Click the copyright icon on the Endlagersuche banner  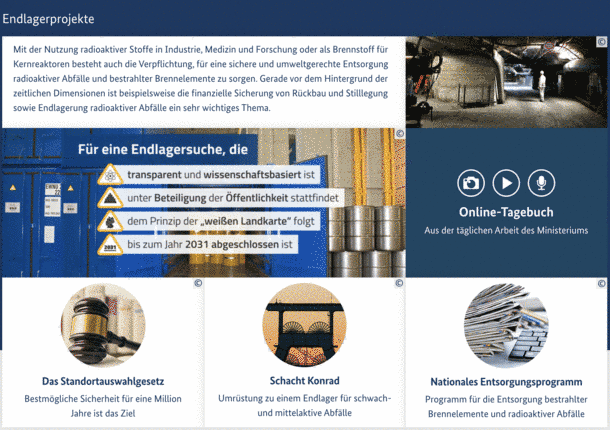pyautogui.click(x=400, y=133)
